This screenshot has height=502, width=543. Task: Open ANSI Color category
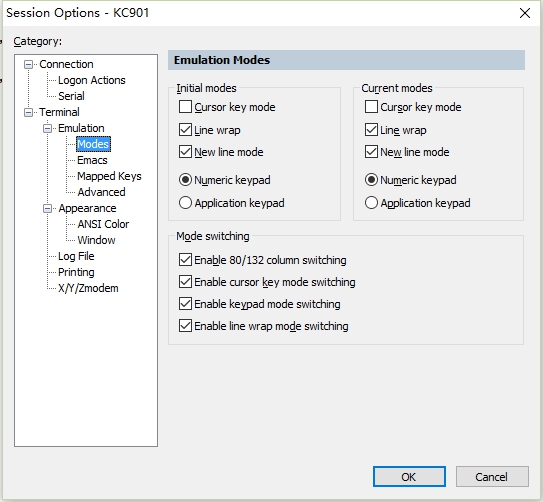pyautogui.click(x=103, y=224)
